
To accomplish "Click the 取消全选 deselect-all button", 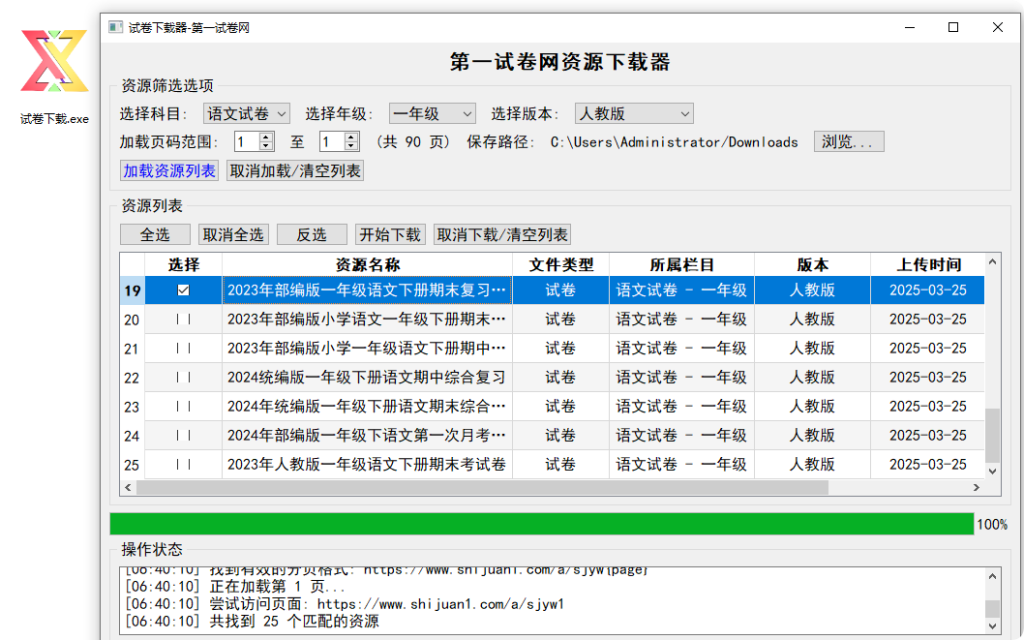I will pos(233,234).
